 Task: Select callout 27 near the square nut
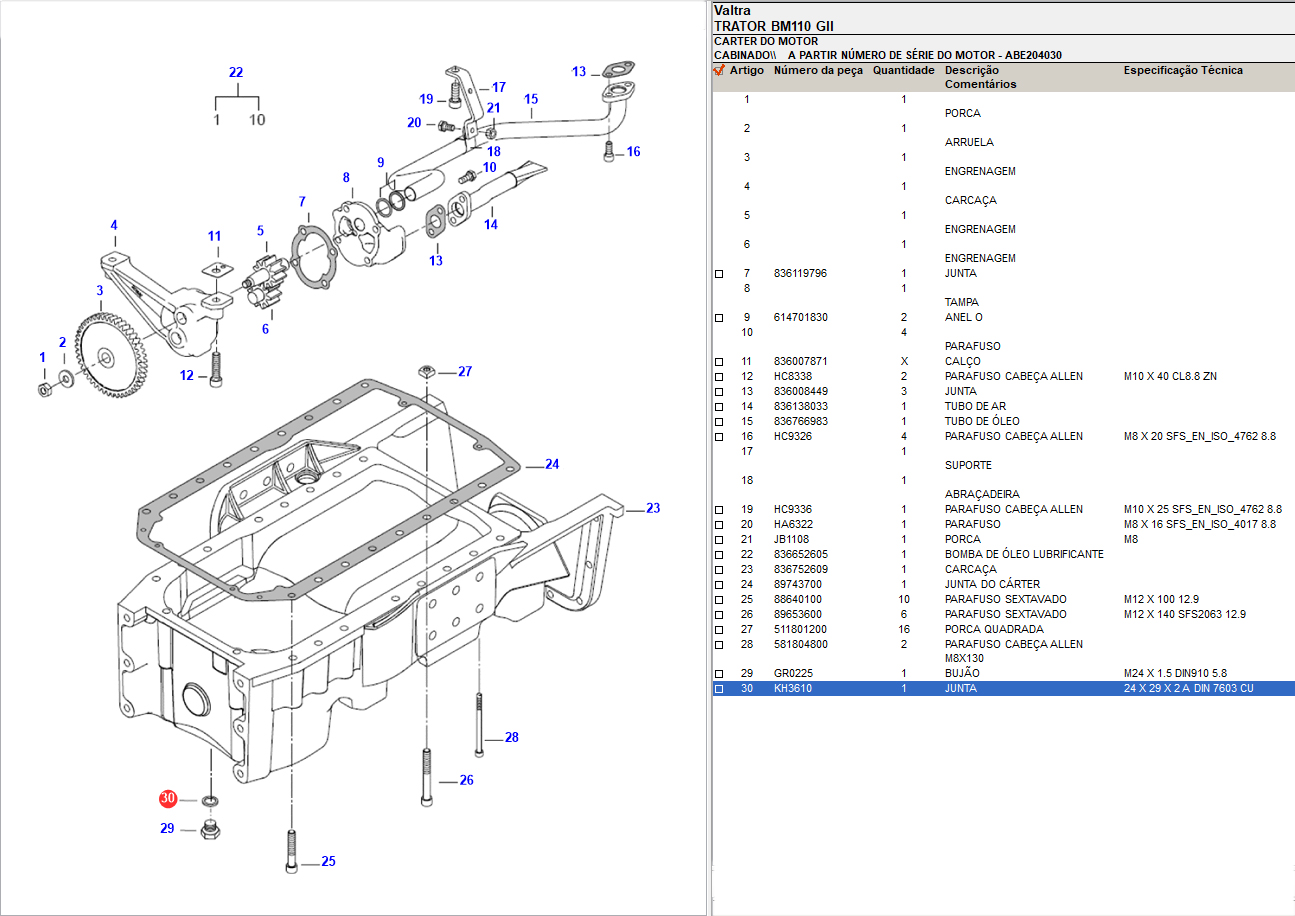(464, 371)
